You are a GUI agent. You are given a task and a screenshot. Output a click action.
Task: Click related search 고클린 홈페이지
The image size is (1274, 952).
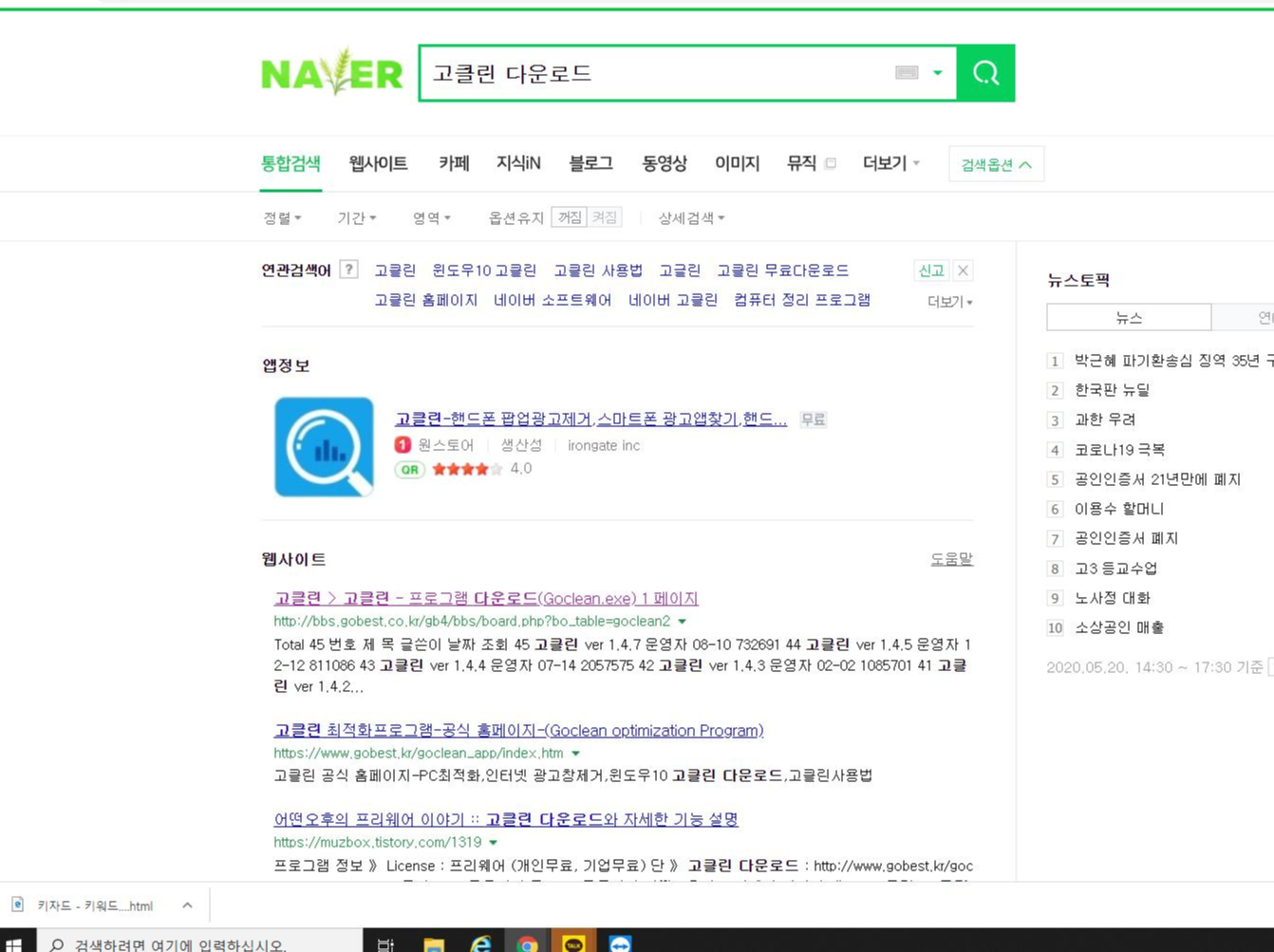point(425,300)
